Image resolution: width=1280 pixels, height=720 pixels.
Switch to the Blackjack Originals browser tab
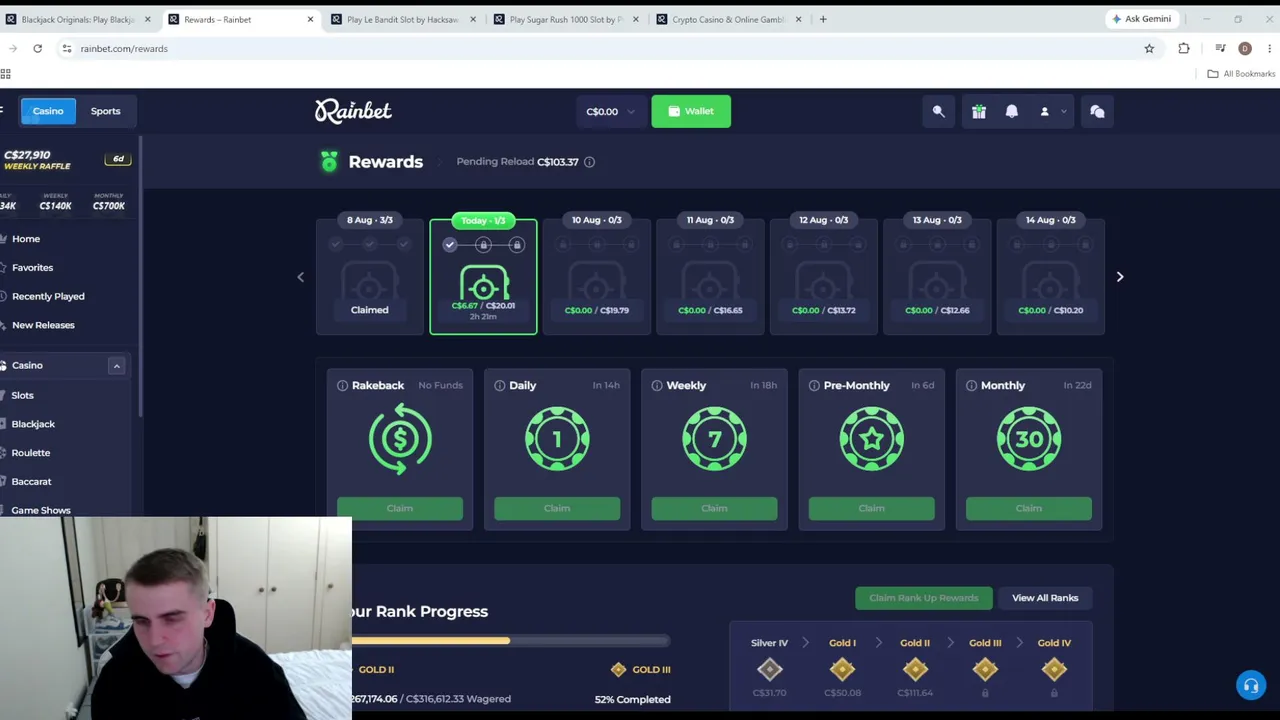coord(78,19)
